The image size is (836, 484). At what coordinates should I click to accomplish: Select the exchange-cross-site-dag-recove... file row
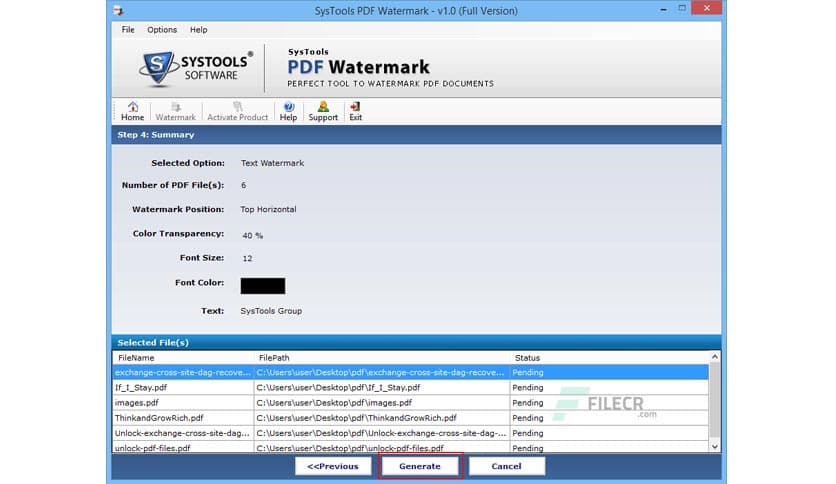[411, 372]
